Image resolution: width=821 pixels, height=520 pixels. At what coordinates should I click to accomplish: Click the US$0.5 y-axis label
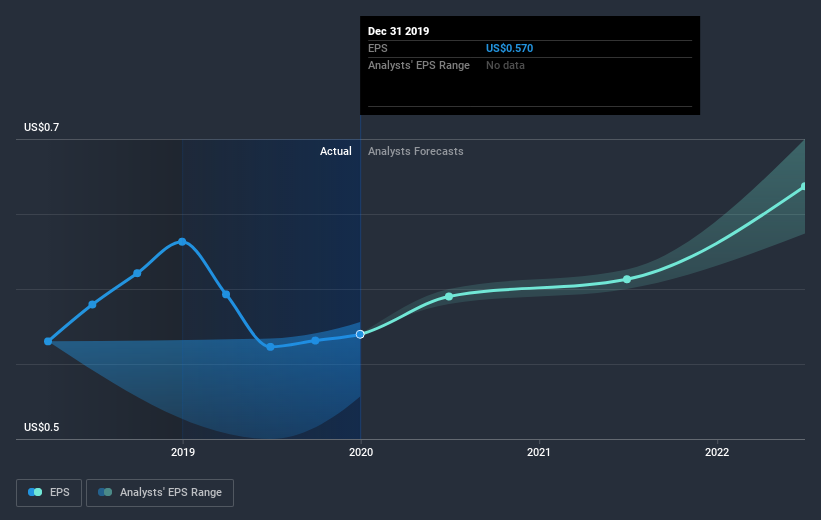point(41,427)
